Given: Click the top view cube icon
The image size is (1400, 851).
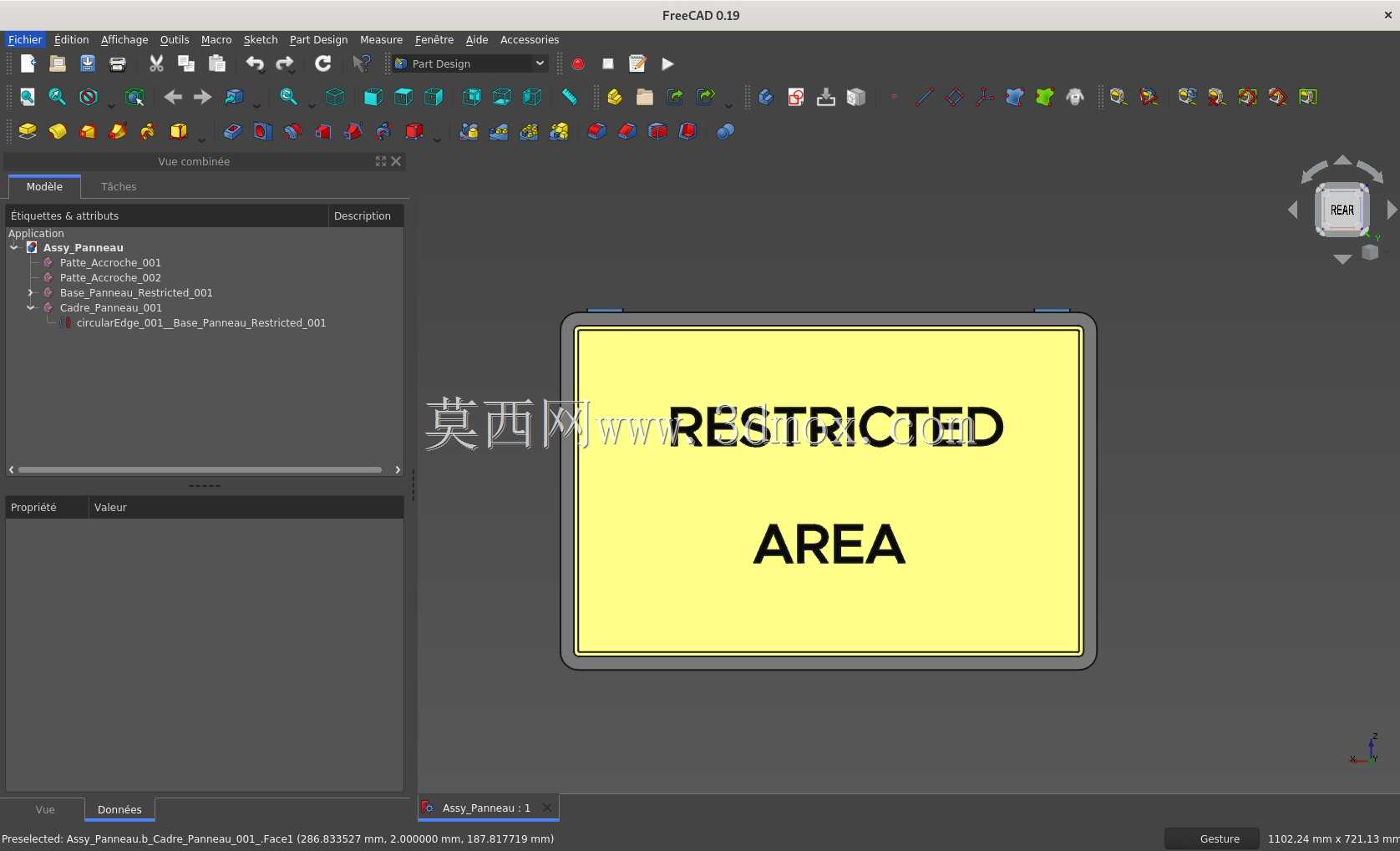Looking at the screenshot, I should coord(403,97).
